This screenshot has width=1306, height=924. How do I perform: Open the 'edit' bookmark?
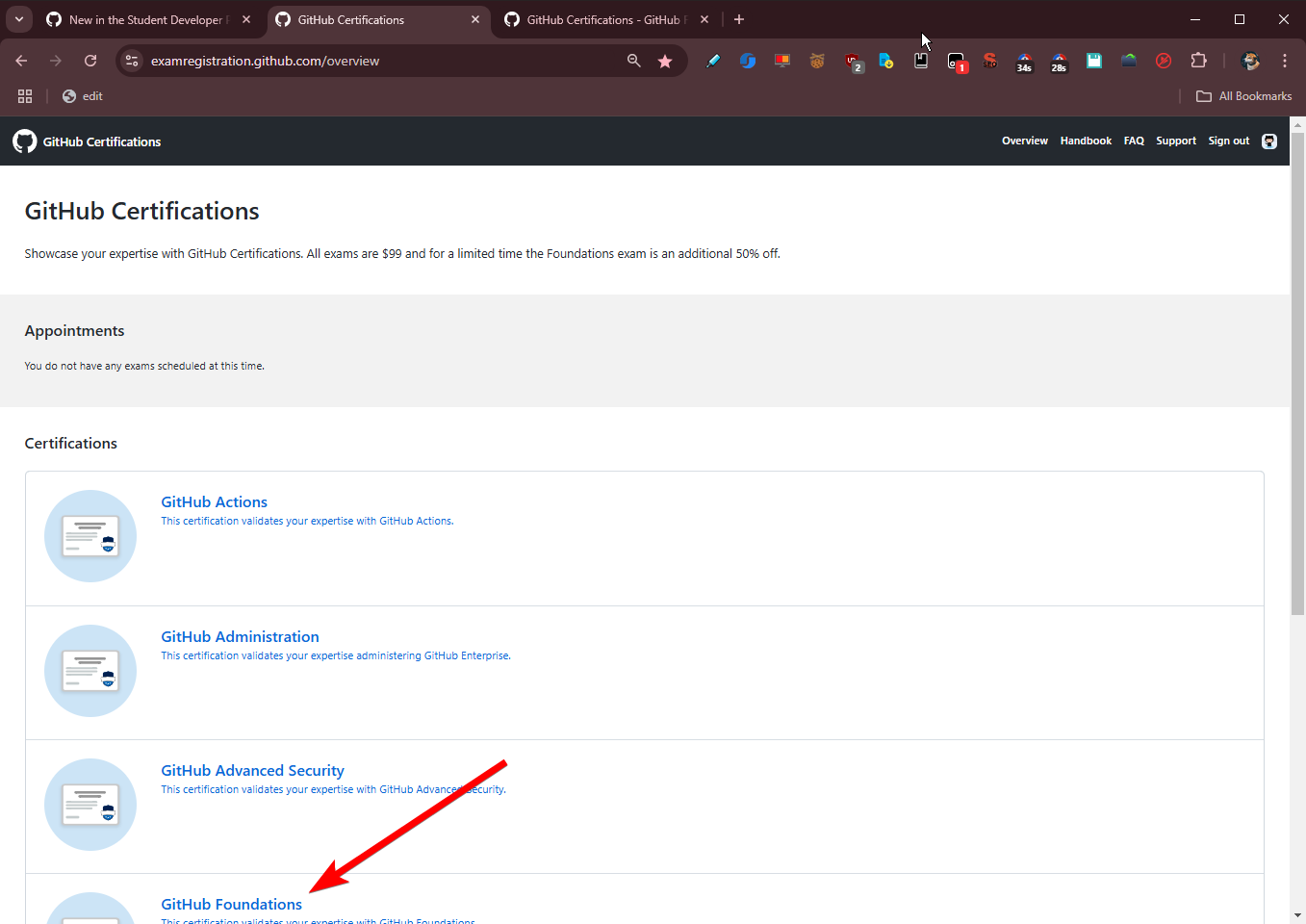coord(83,96)
